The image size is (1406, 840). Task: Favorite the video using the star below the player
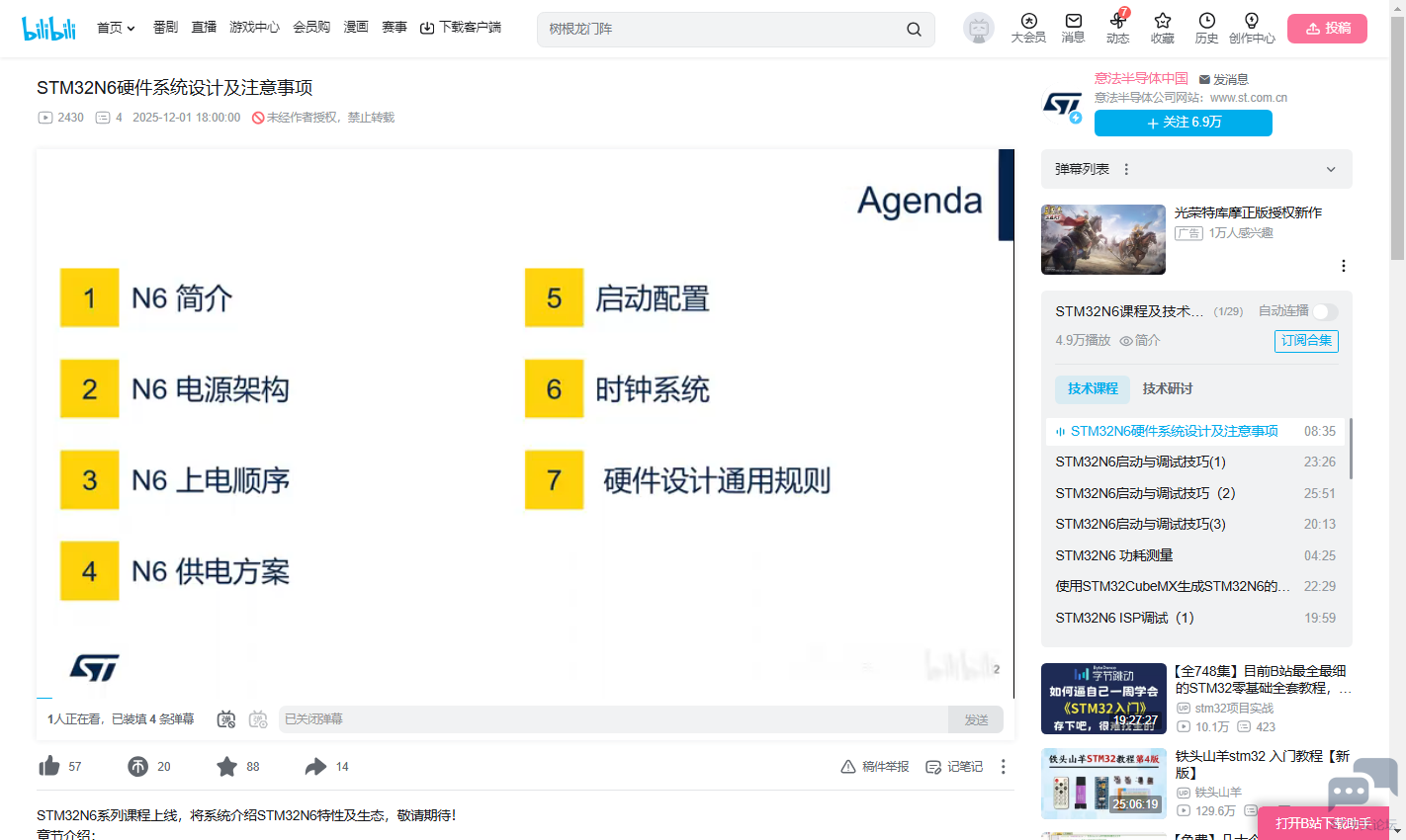pos(226,766)
